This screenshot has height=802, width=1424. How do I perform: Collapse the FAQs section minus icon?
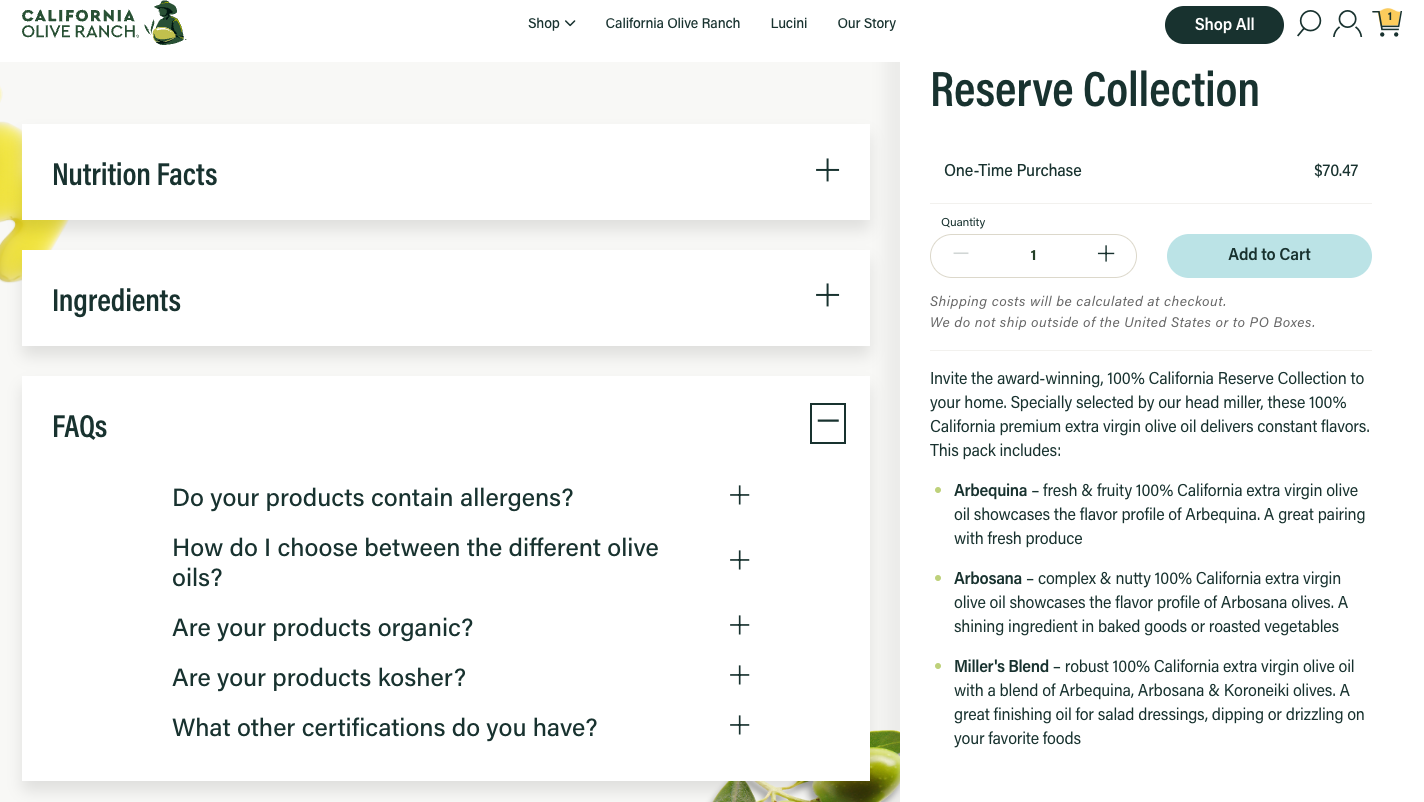coord(827,423)
